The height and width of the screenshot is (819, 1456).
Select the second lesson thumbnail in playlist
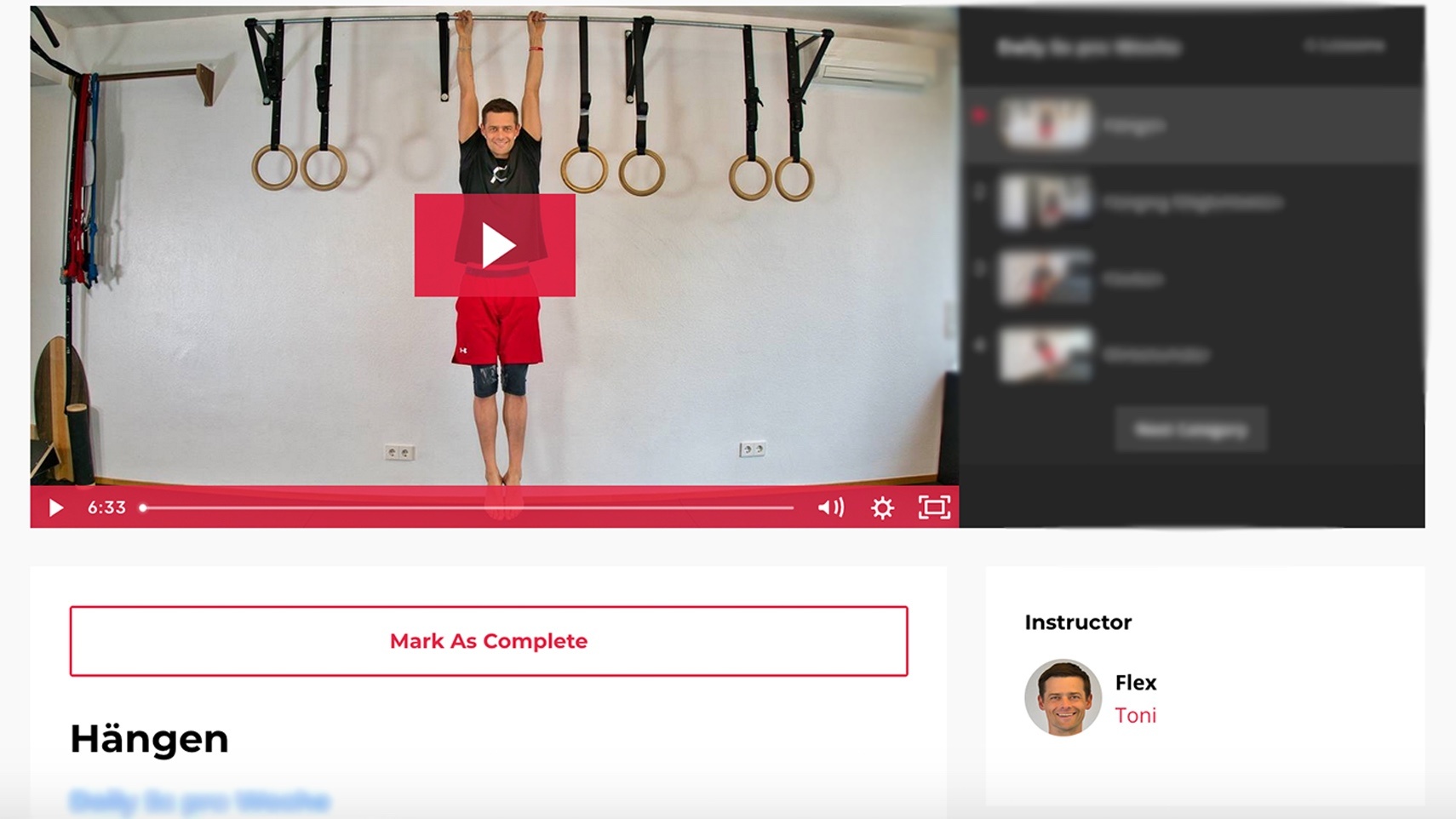coord(1046,202)
